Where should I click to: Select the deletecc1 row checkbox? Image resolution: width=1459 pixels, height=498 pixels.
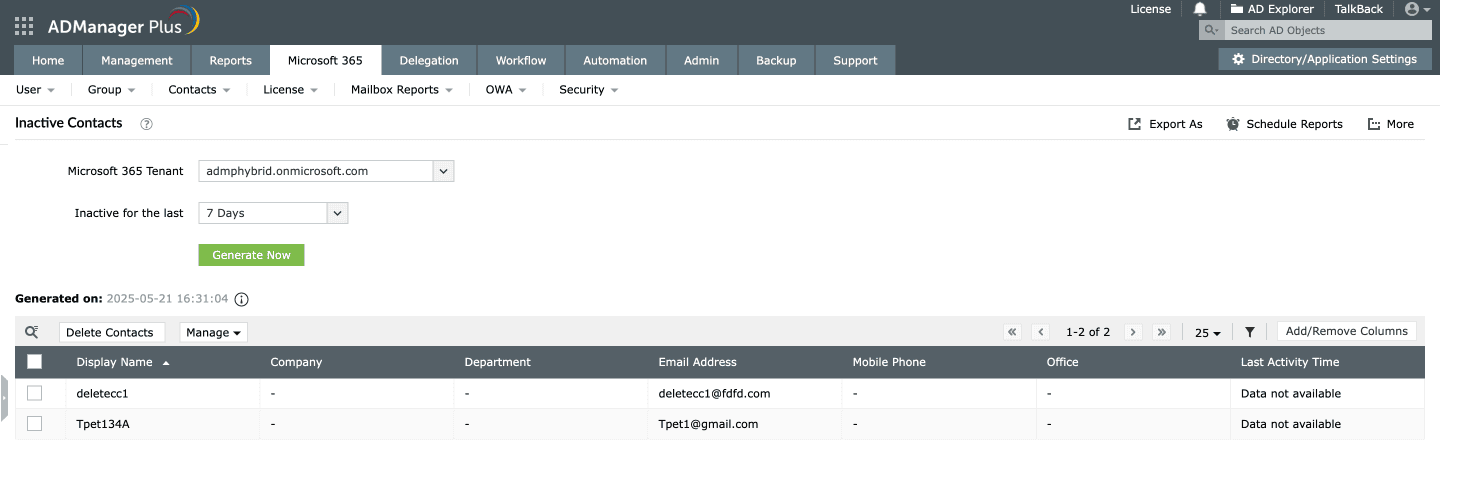tap(34, 393)
